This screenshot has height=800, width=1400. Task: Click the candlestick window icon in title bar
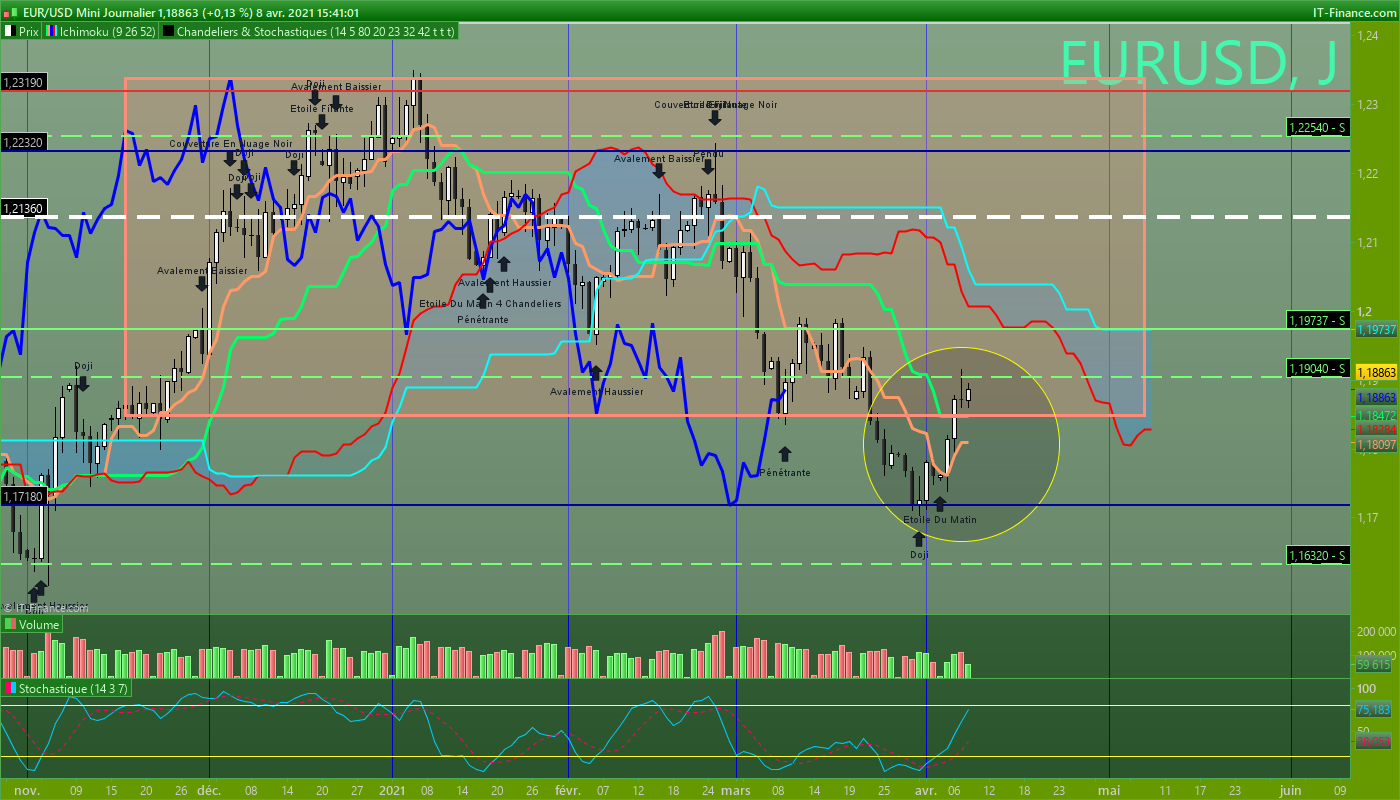(10, 12)
